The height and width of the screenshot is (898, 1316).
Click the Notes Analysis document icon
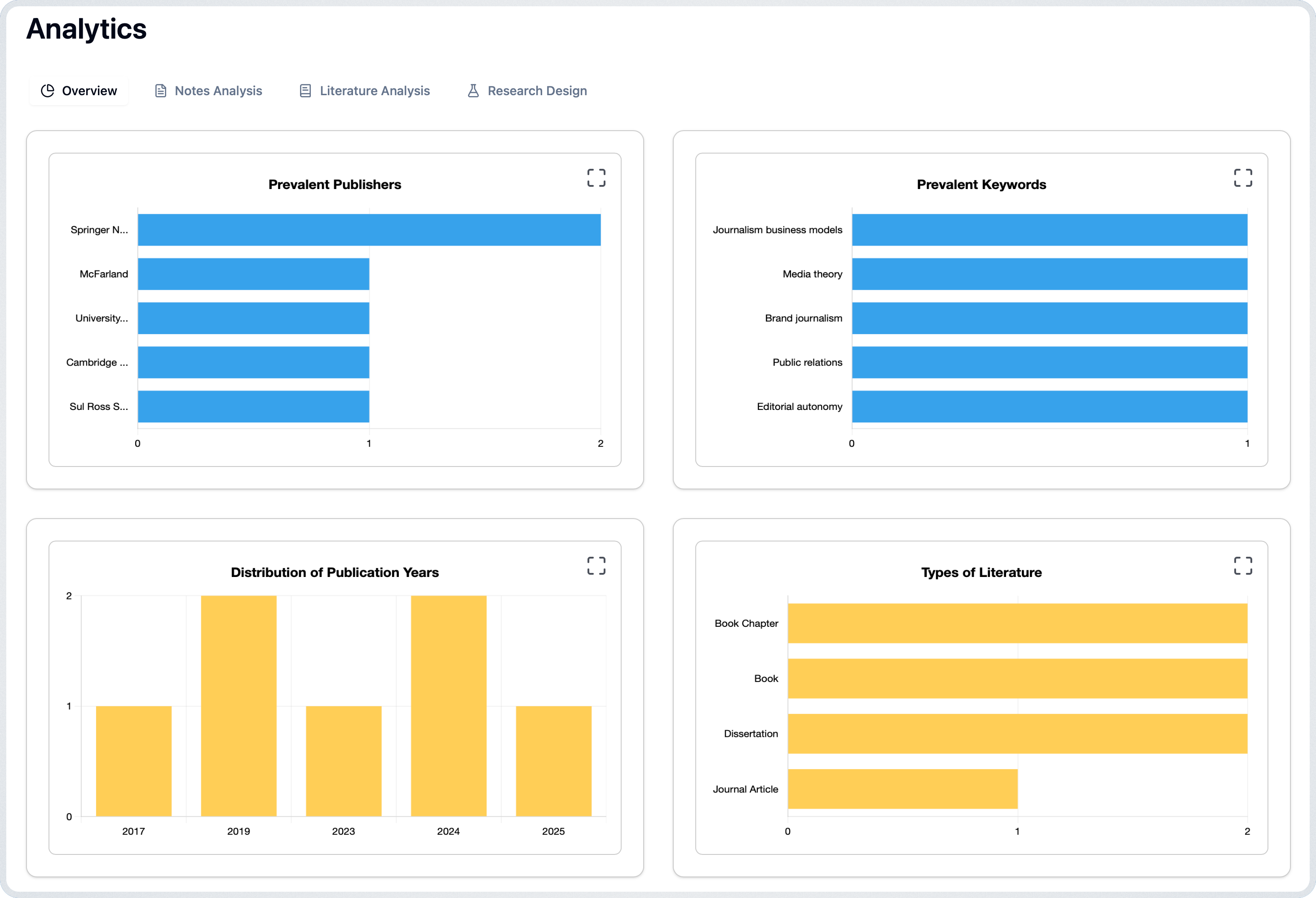(x=161, y=91)
